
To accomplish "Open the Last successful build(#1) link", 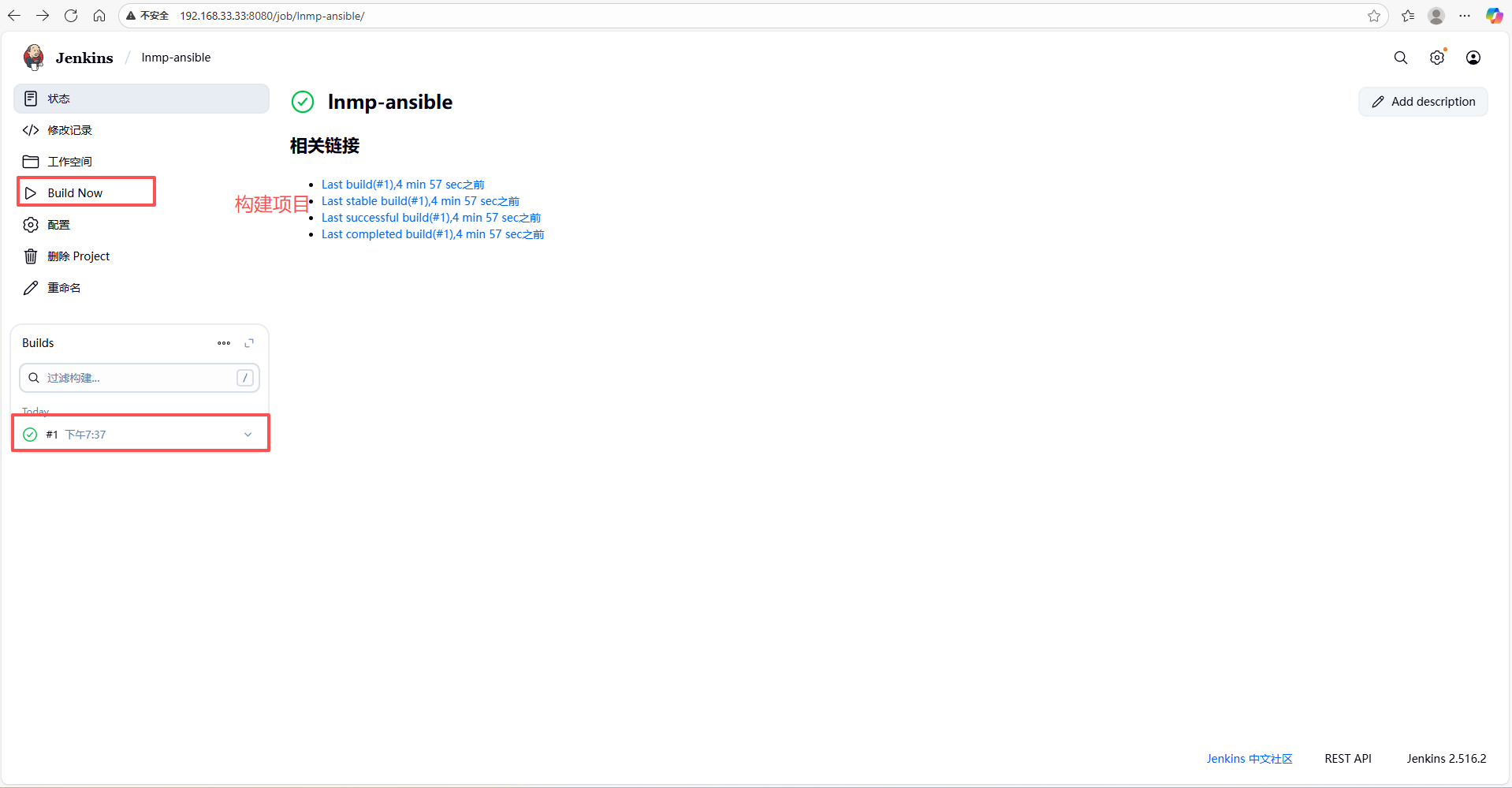I will click(x=431, y=218).
